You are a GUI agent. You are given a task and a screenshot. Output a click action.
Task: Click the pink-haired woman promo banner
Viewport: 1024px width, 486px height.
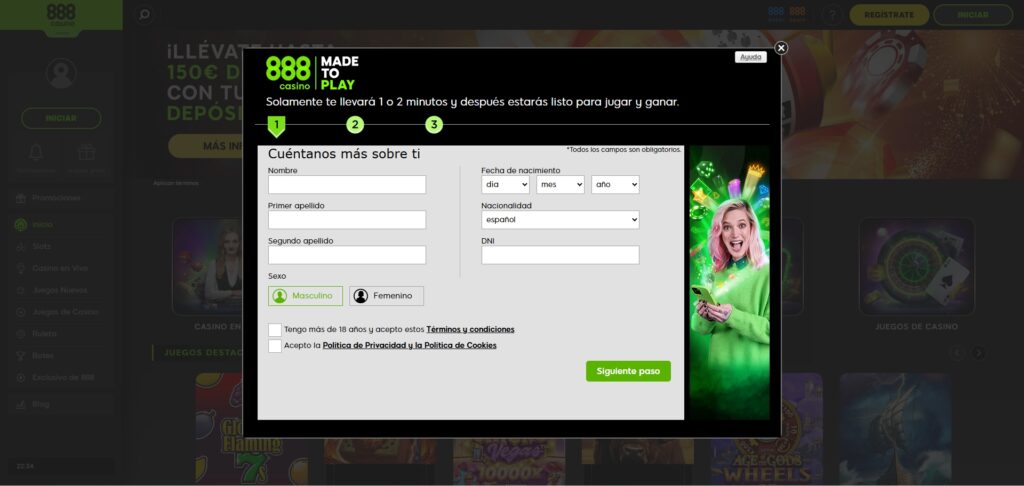coord(729,282)
